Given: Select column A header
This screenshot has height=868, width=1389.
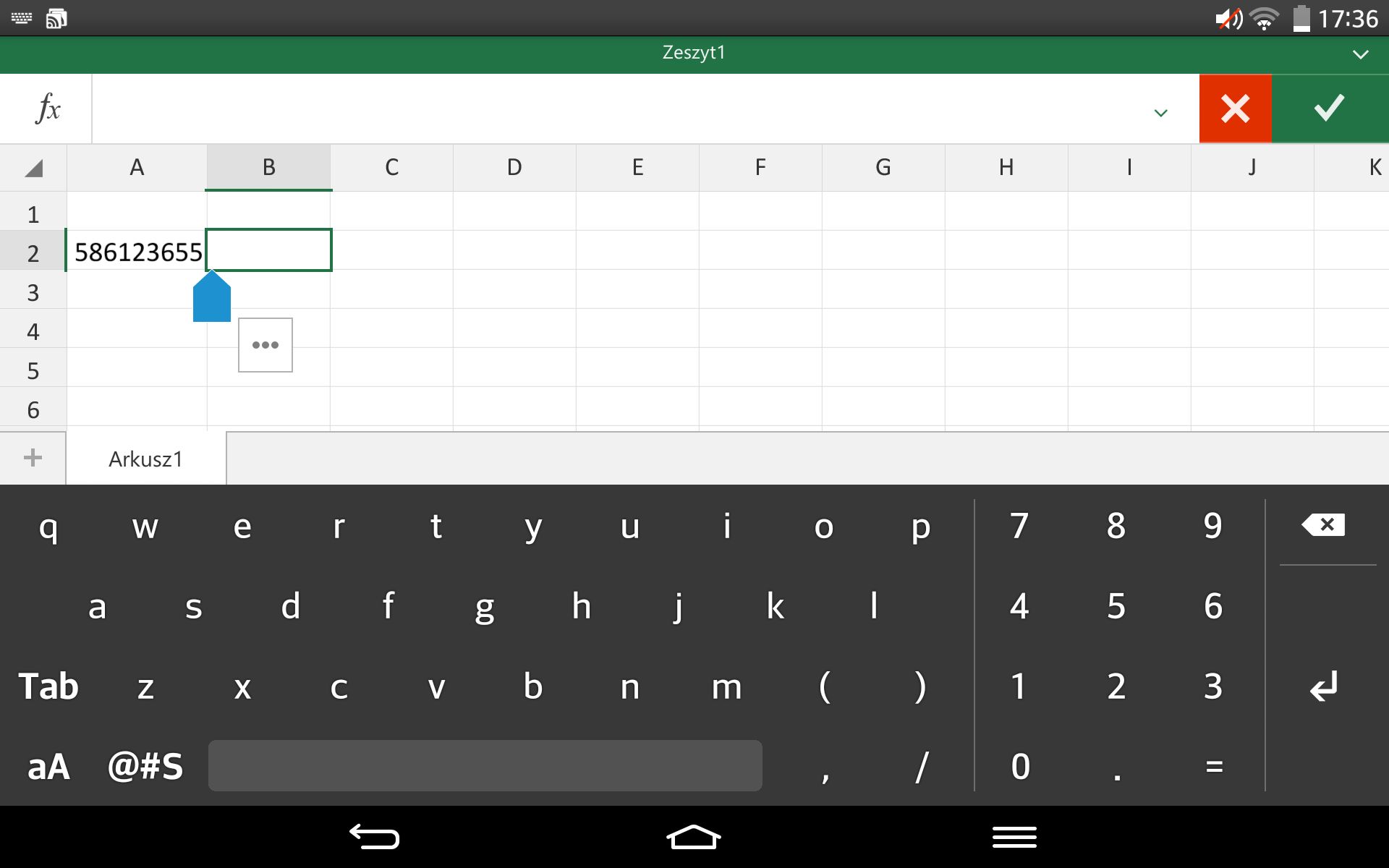Looking at the screenshot, I should pos(137,168).
